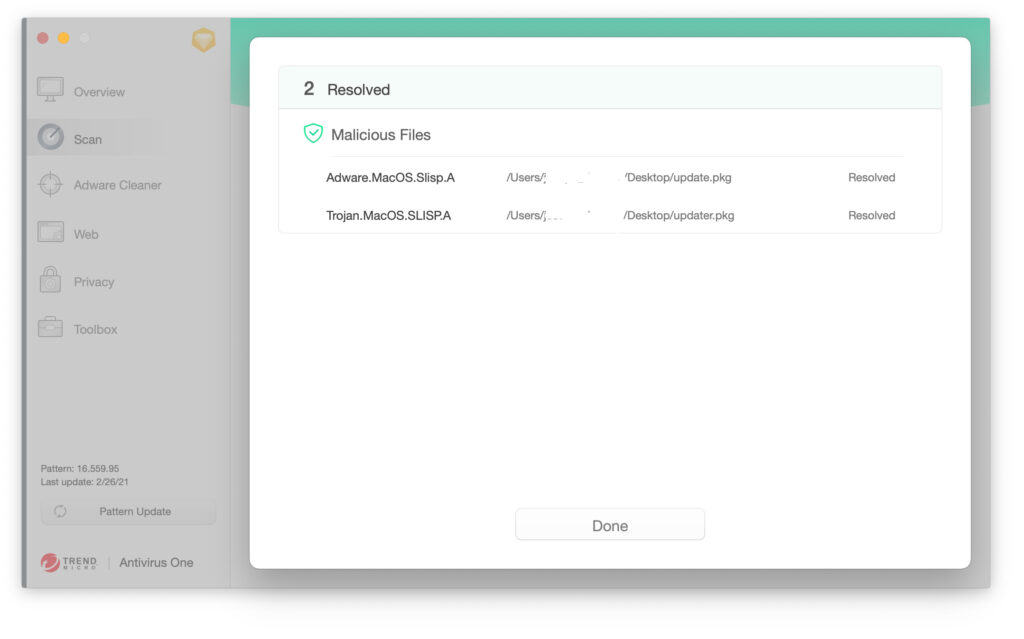Viewport: 1024px width, 639px height.
Task: Select the Adware.MacOS.Slisp.A threat entry
Action: pyautogui.click(x=390, y=178)
